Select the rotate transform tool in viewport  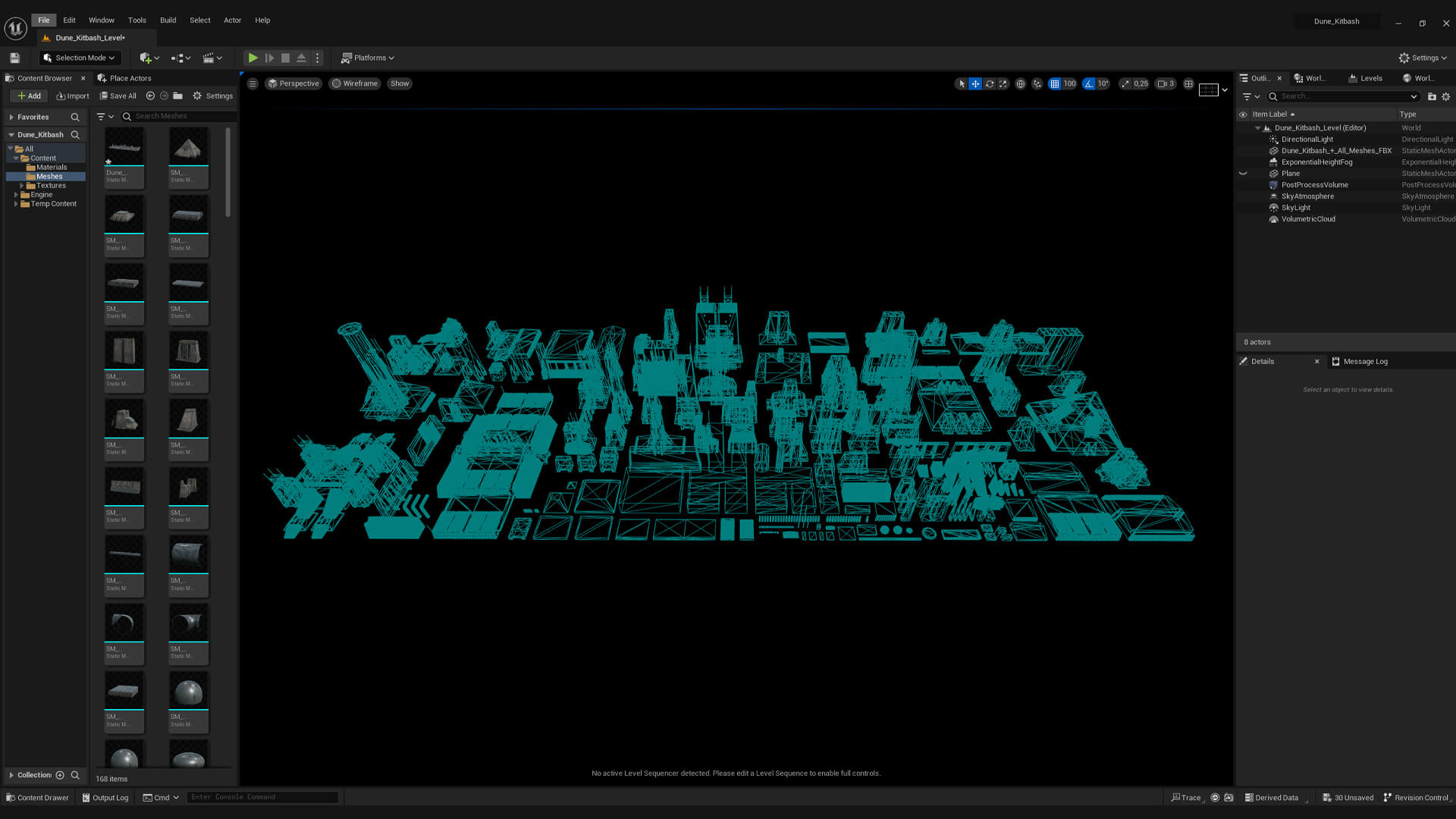989,84
